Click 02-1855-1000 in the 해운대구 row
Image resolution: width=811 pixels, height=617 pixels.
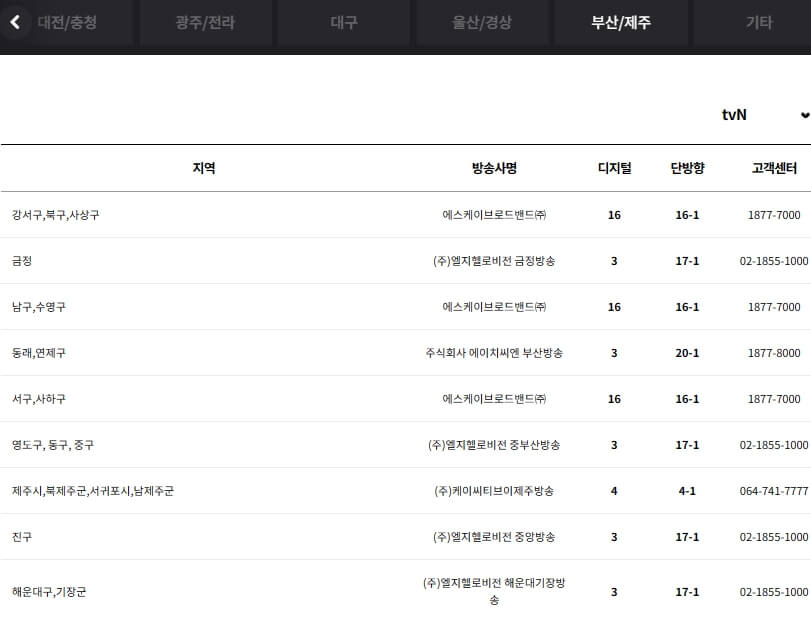click(774, 592)
